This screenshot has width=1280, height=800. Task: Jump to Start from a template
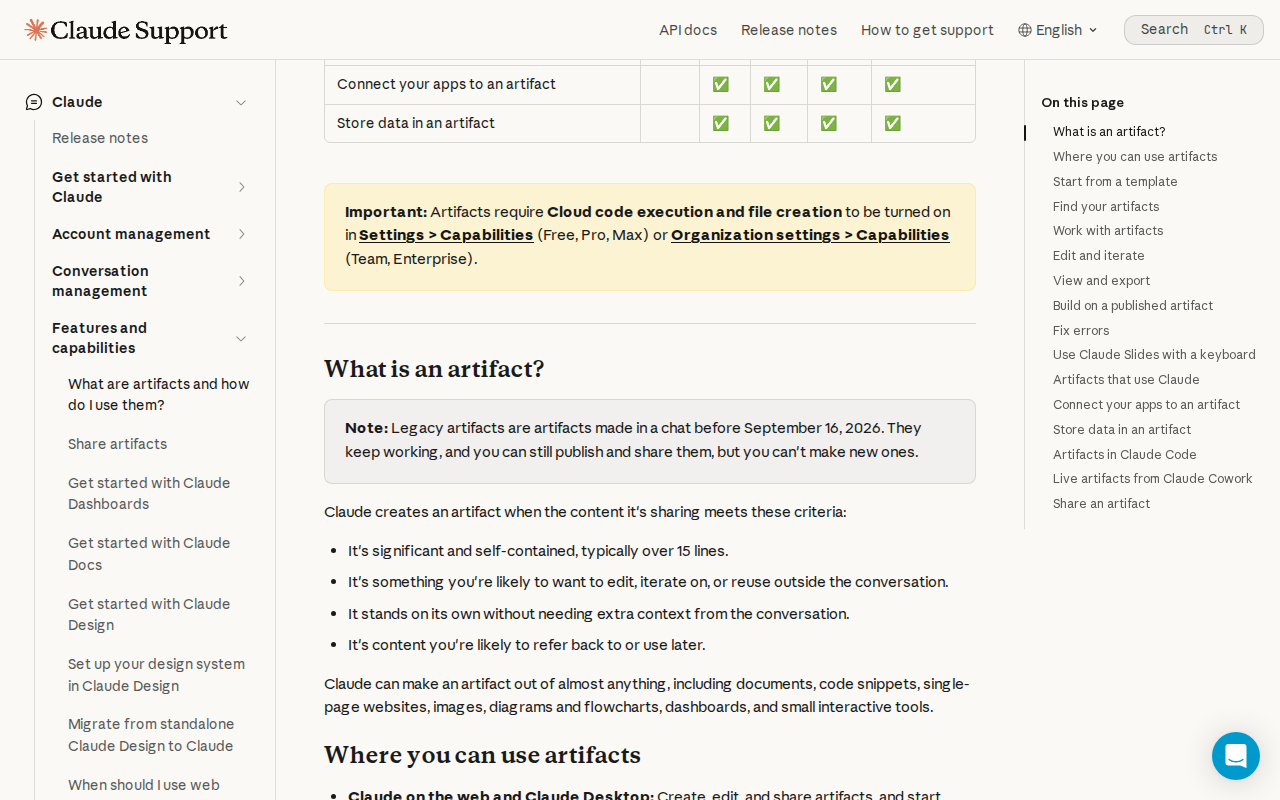[x=1115, y=182]
